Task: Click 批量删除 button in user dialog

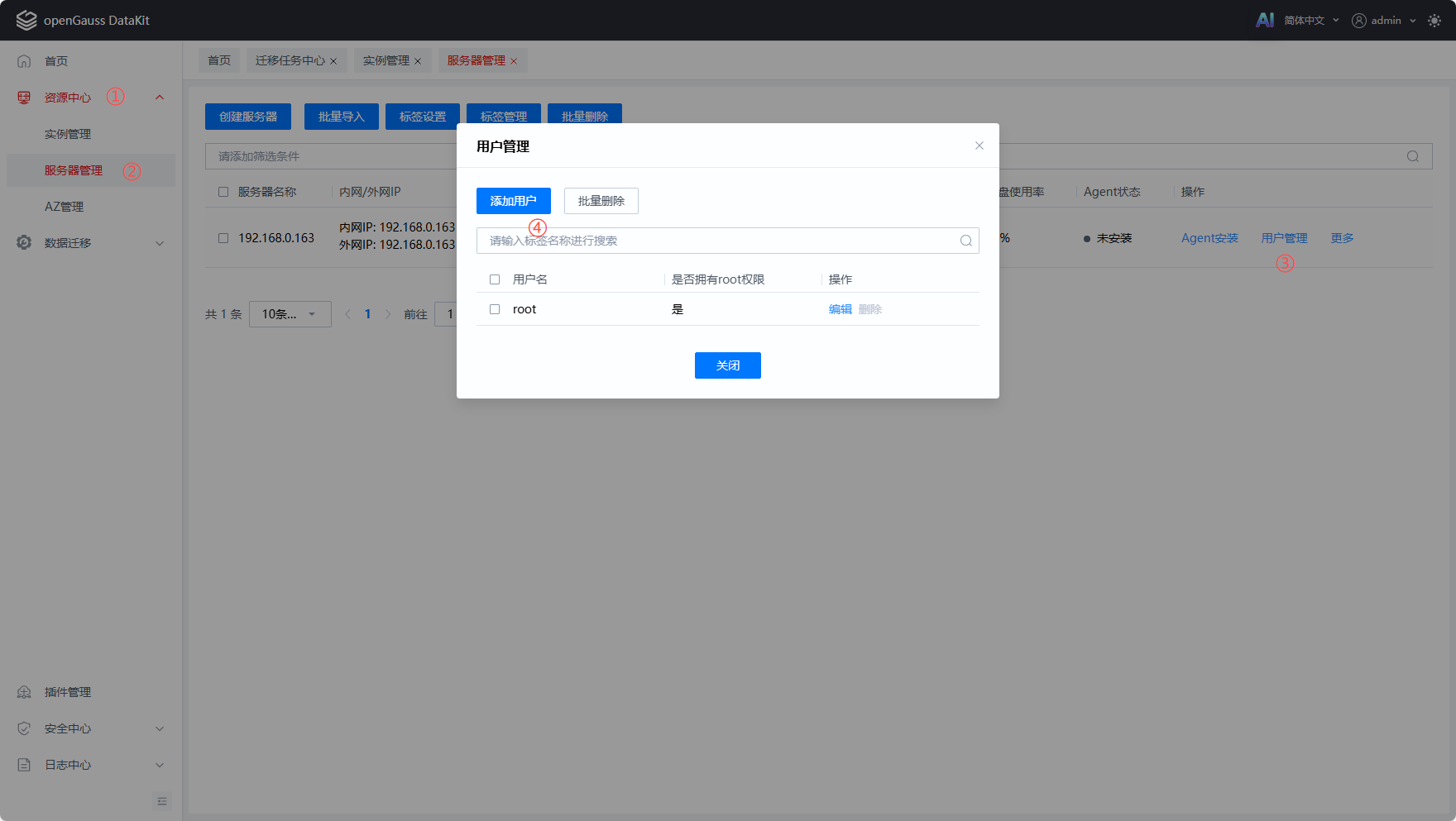Action: [601, 201]
